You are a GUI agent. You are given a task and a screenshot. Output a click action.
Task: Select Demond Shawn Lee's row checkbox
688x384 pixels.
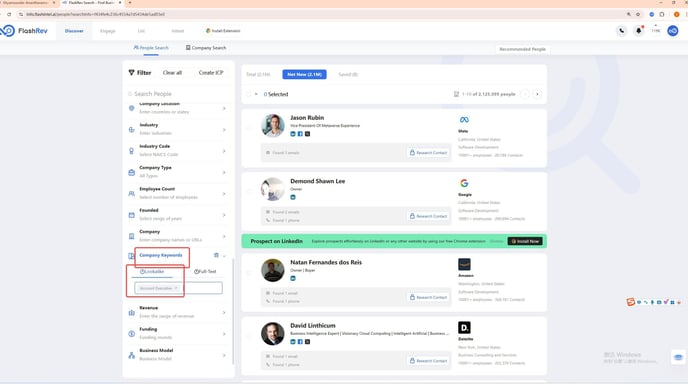point(249,191)
